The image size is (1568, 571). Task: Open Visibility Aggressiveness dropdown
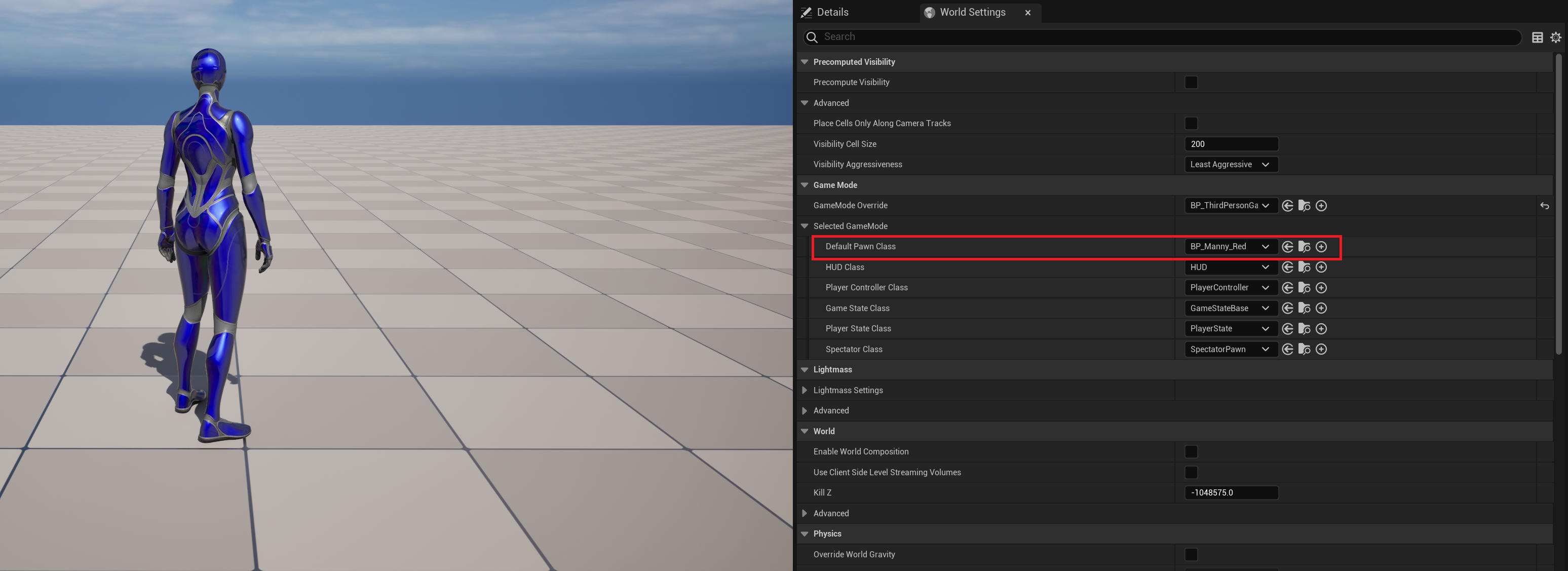point(1230,164)
